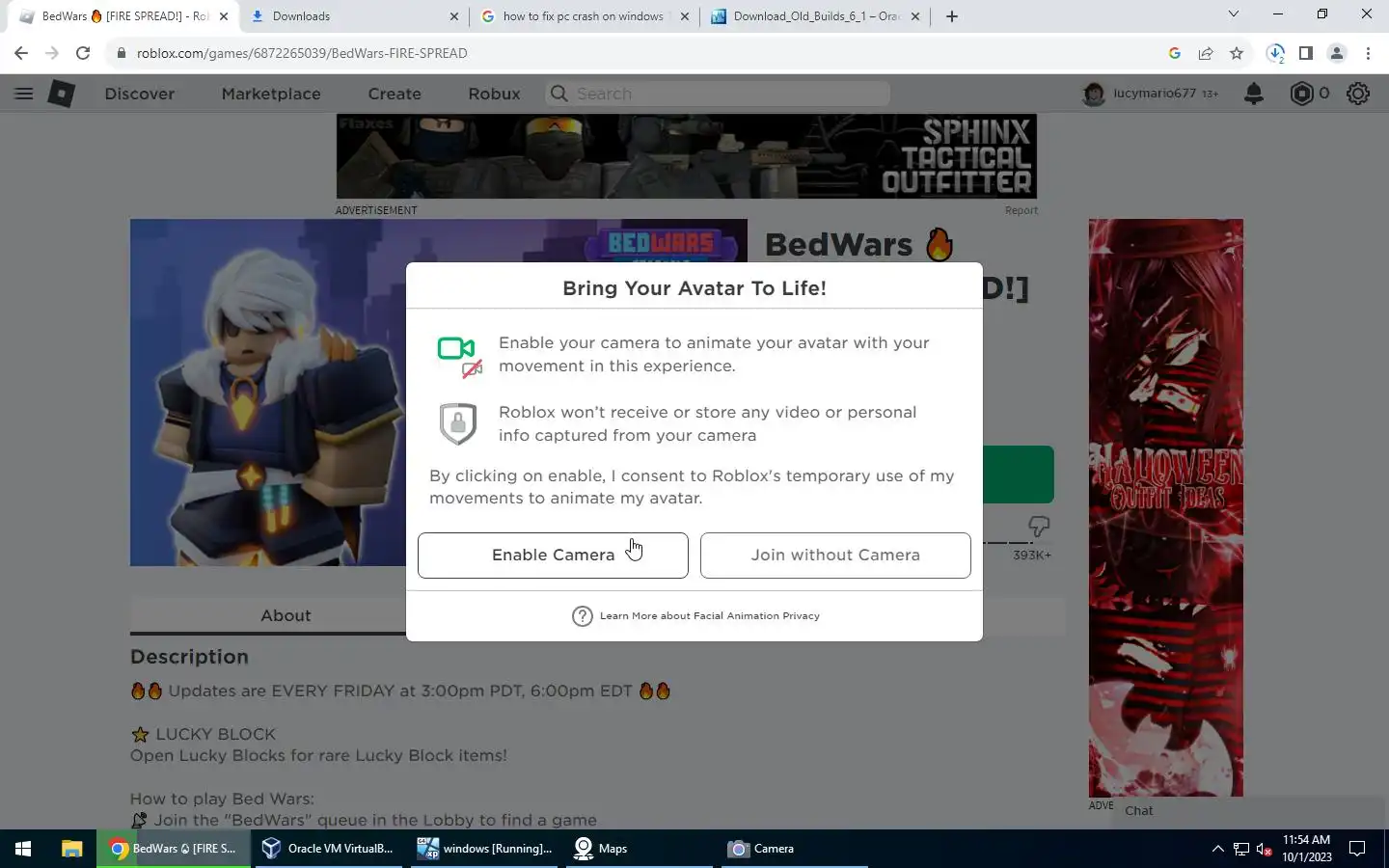The image size is (1389, 868).
Task: Open the Marketplace page
Action: pos(271,94)
